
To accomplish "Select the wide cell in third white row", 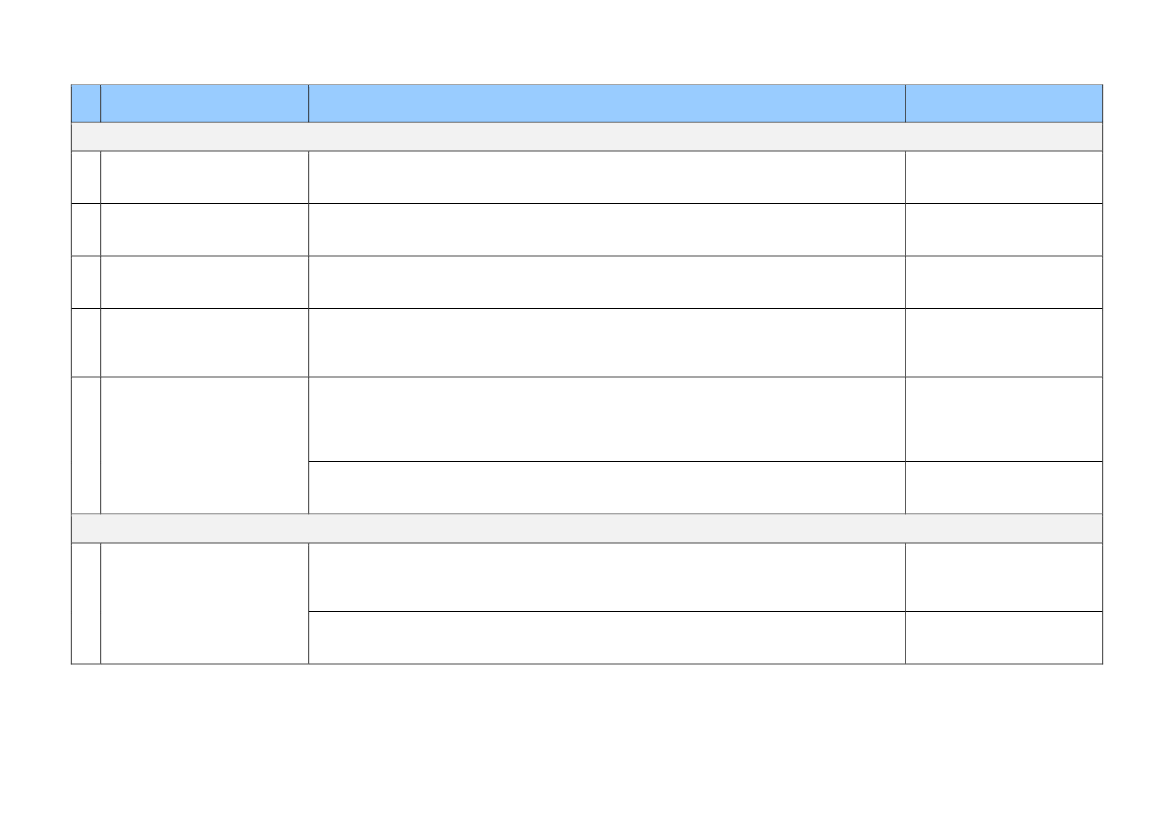I will [607, 282].
